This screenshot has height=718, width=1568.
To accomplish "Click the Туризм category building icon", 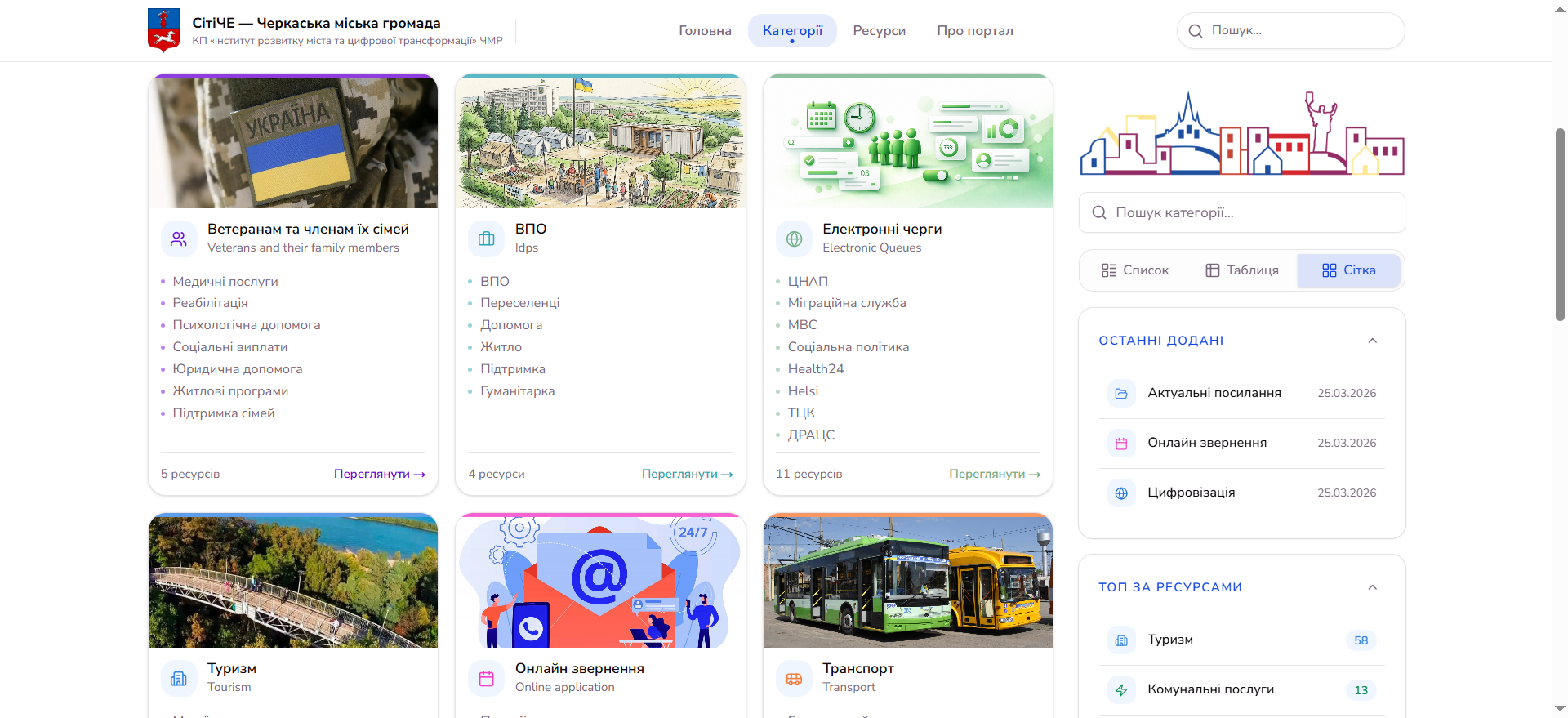I will point(179,678).
